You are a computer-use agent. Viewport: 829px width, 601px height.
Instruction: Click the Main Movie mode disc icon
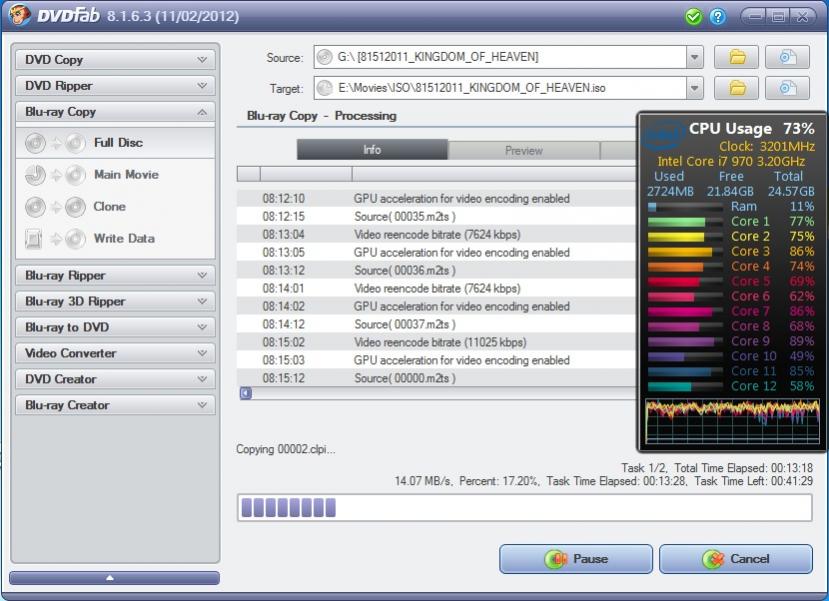click(35, 175)
